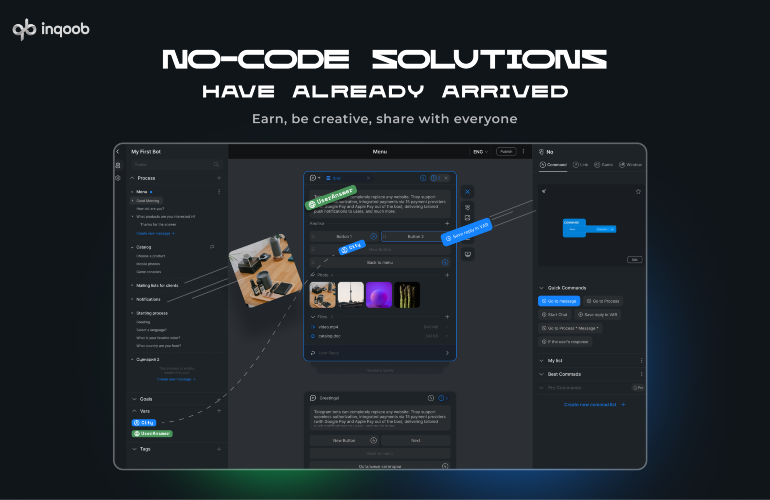Expand the My list section

(x=542, y=361)
